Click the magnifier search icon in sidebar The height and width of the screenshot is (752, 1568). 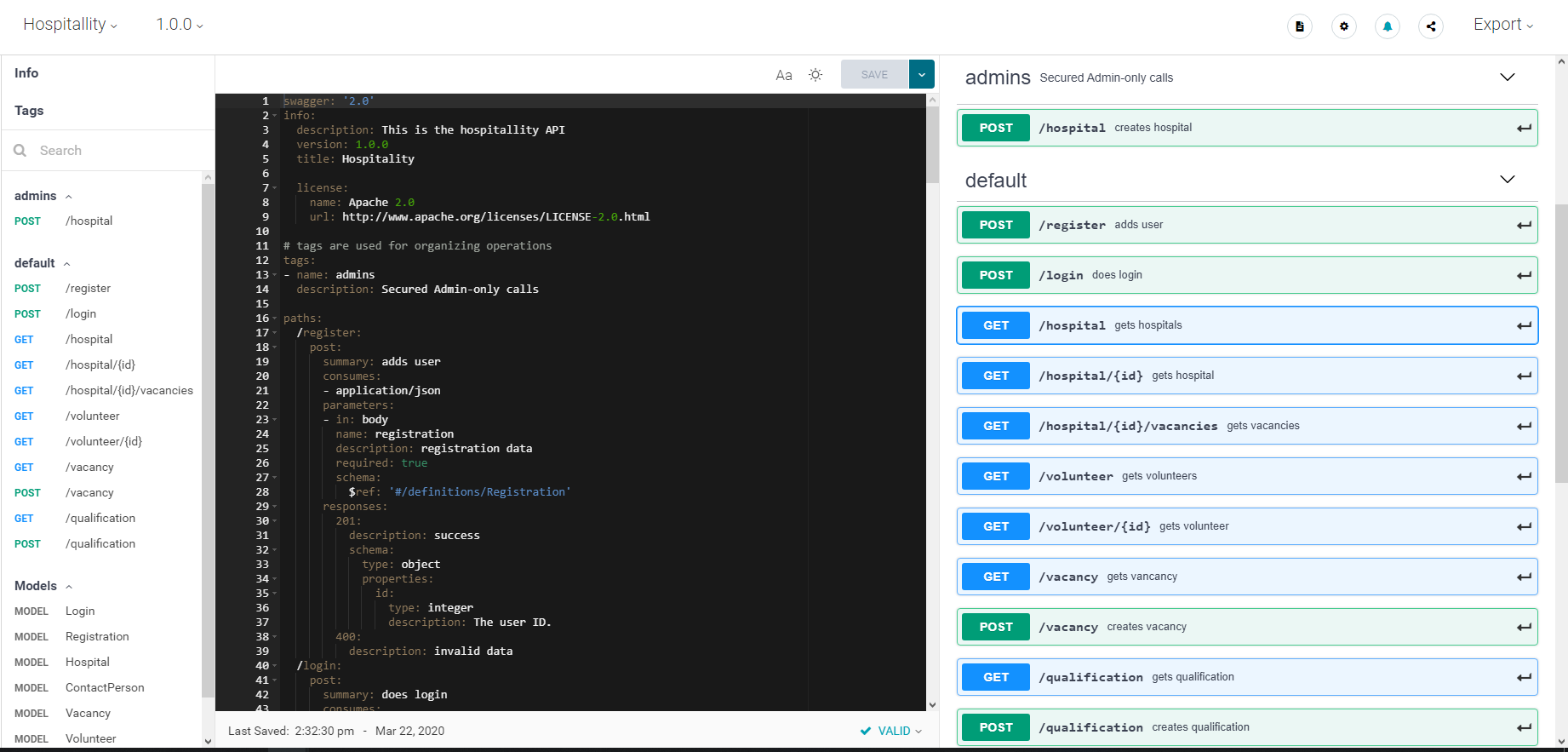click(20, 151)
